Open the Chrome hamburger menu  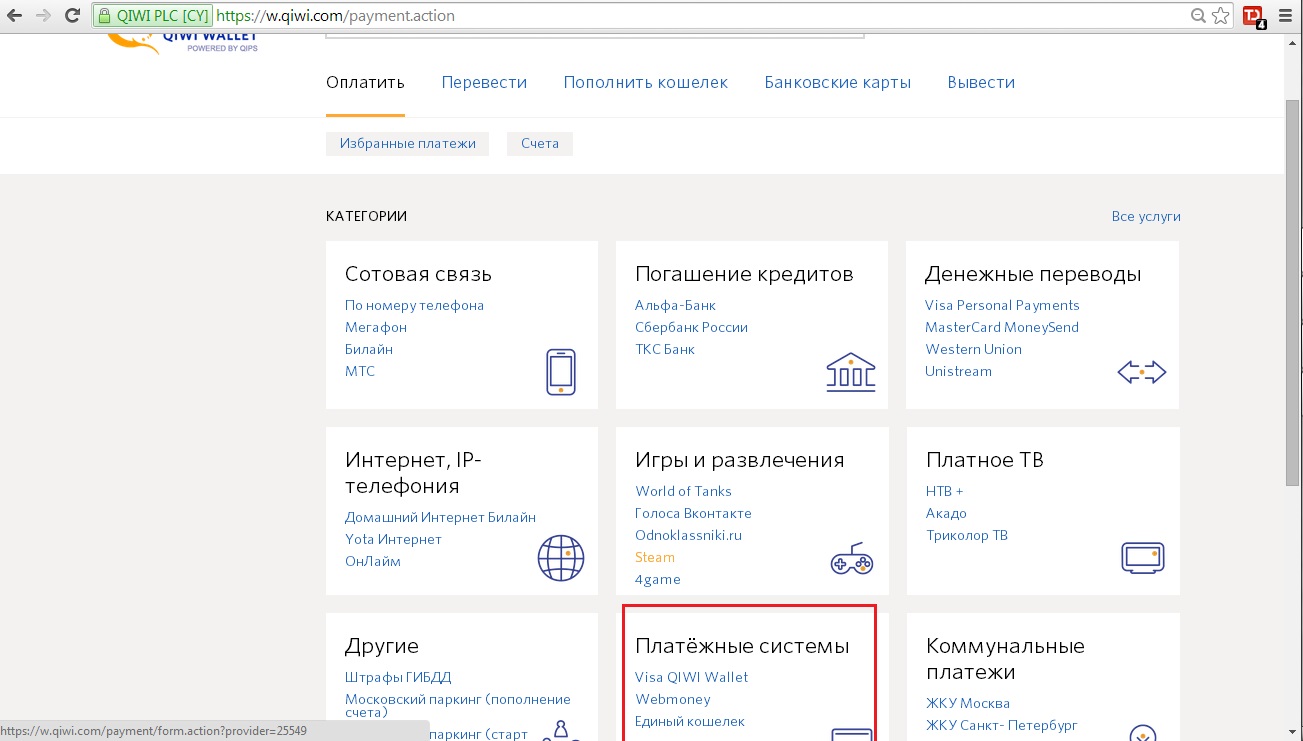tap(1285, 16)
